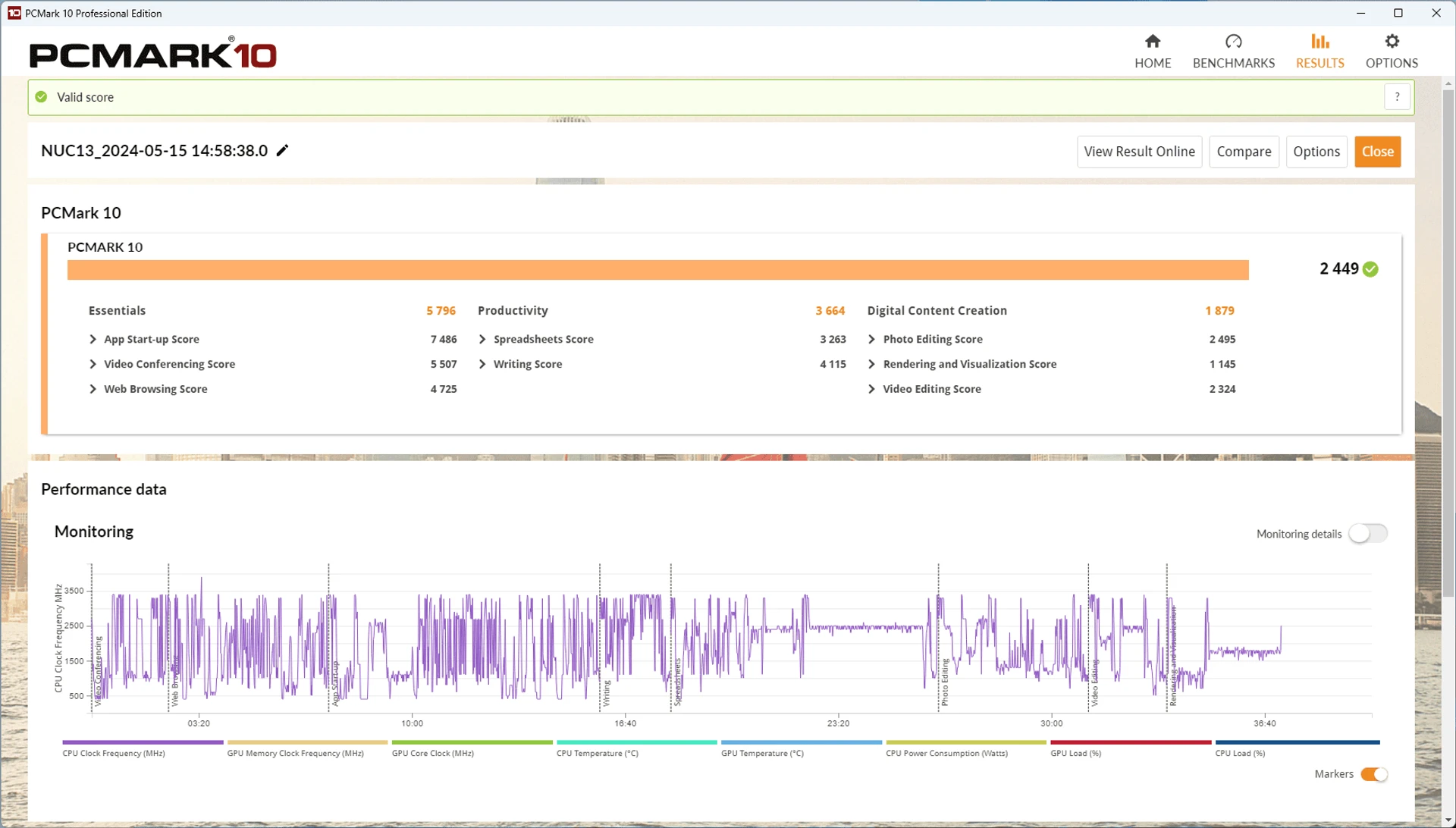1456x828 pixels.
Task: Select CPU Clock Frequency purple legend
Action: point(143,748)
